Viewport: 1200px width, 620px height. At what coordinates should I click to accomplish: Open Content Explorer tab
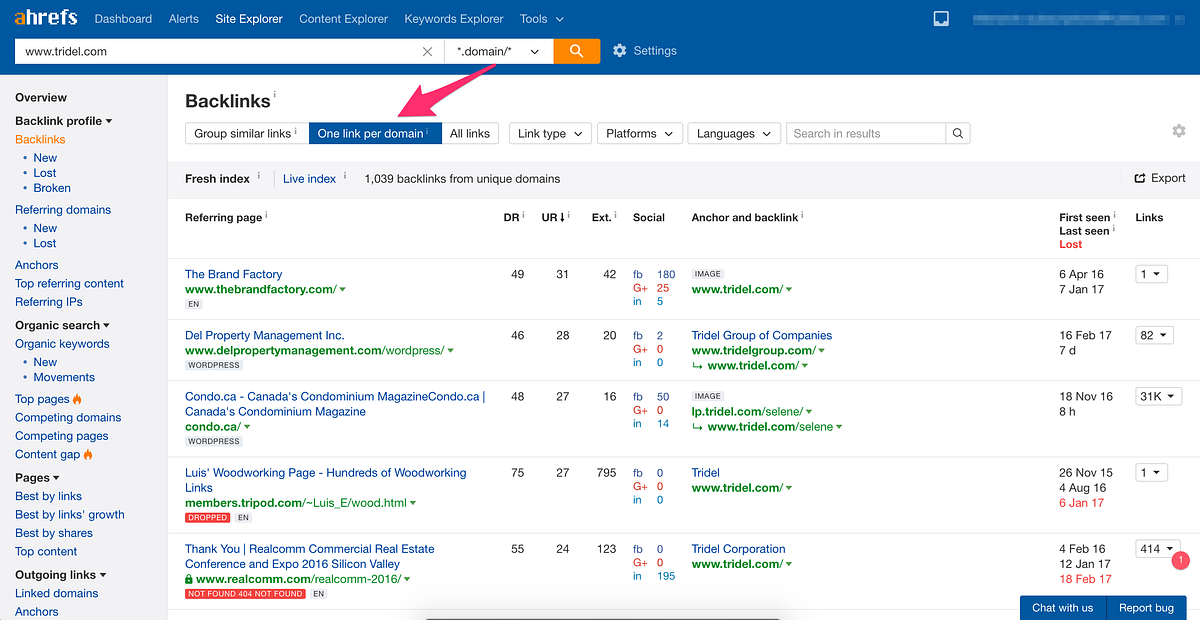[x=344, y=18]
